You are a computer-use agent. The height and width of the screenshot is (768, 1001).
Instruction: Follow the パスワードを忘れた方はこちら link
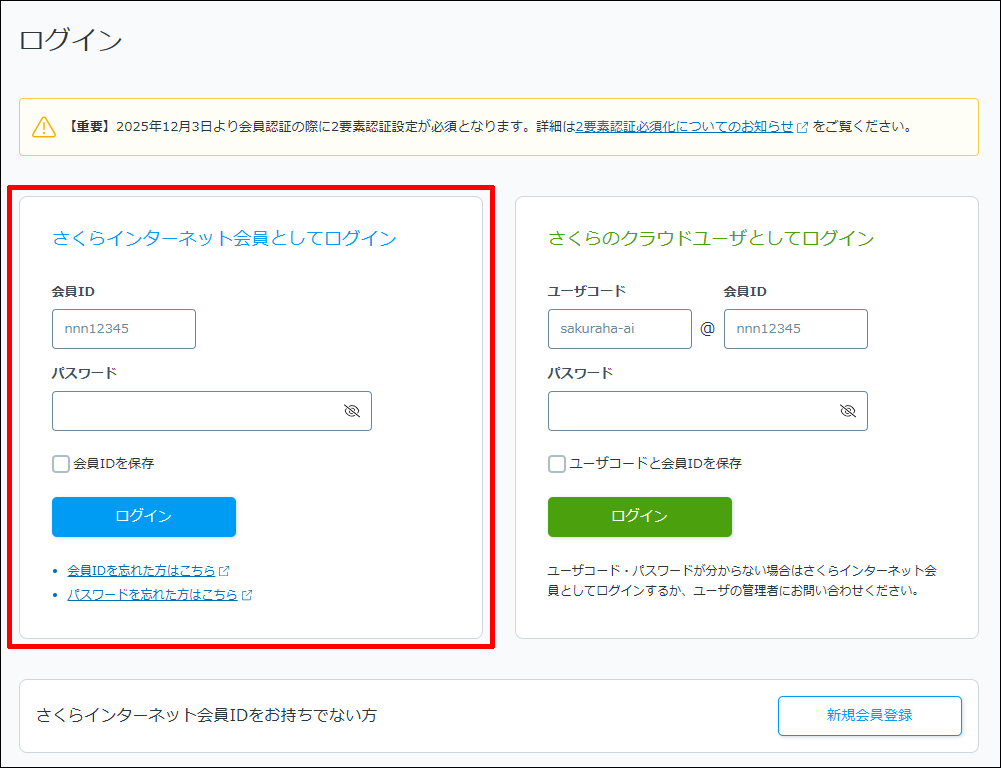coord(152,595)
